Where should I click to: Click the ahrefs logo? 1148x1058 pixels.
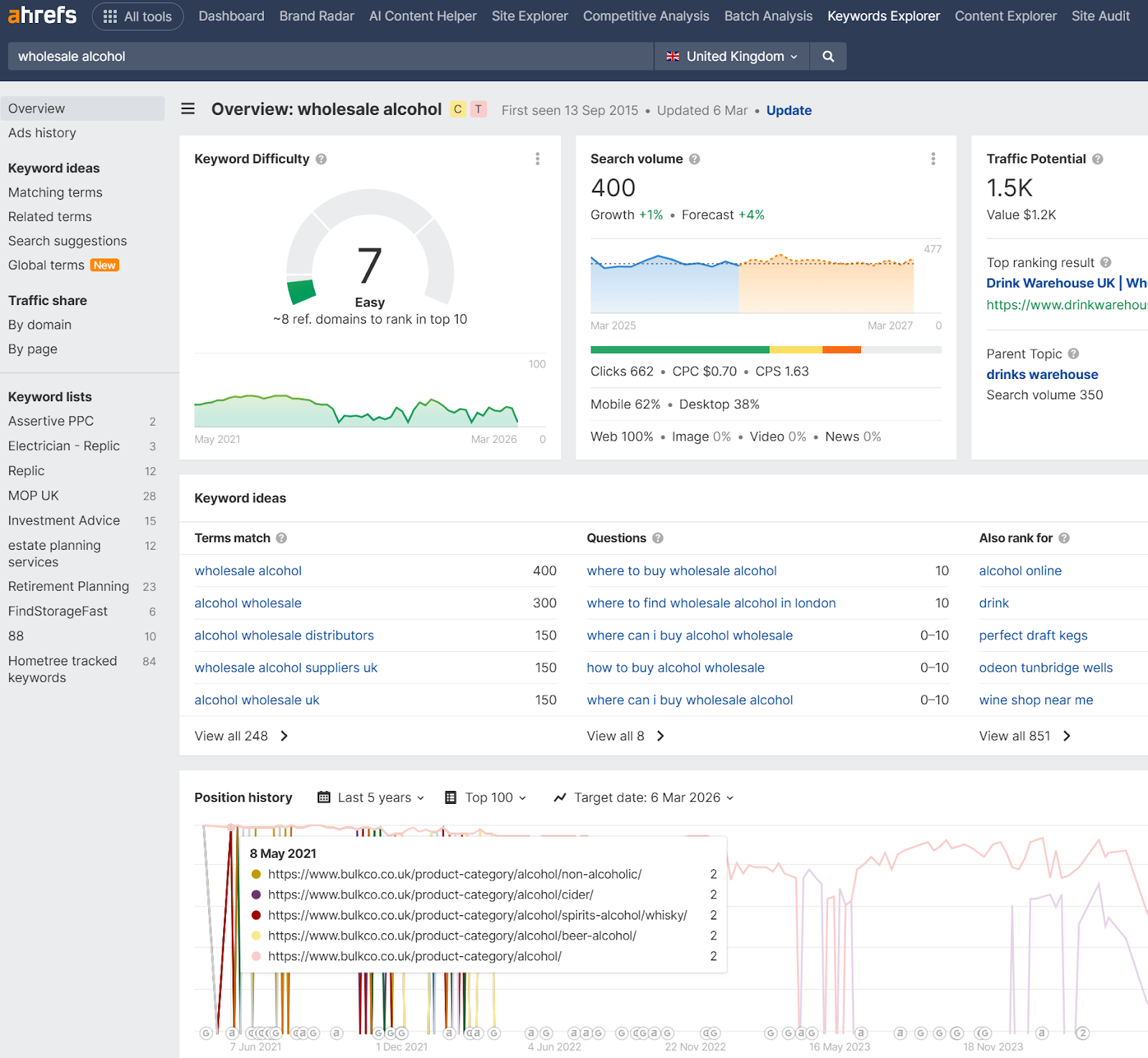[x=42, y=15]
